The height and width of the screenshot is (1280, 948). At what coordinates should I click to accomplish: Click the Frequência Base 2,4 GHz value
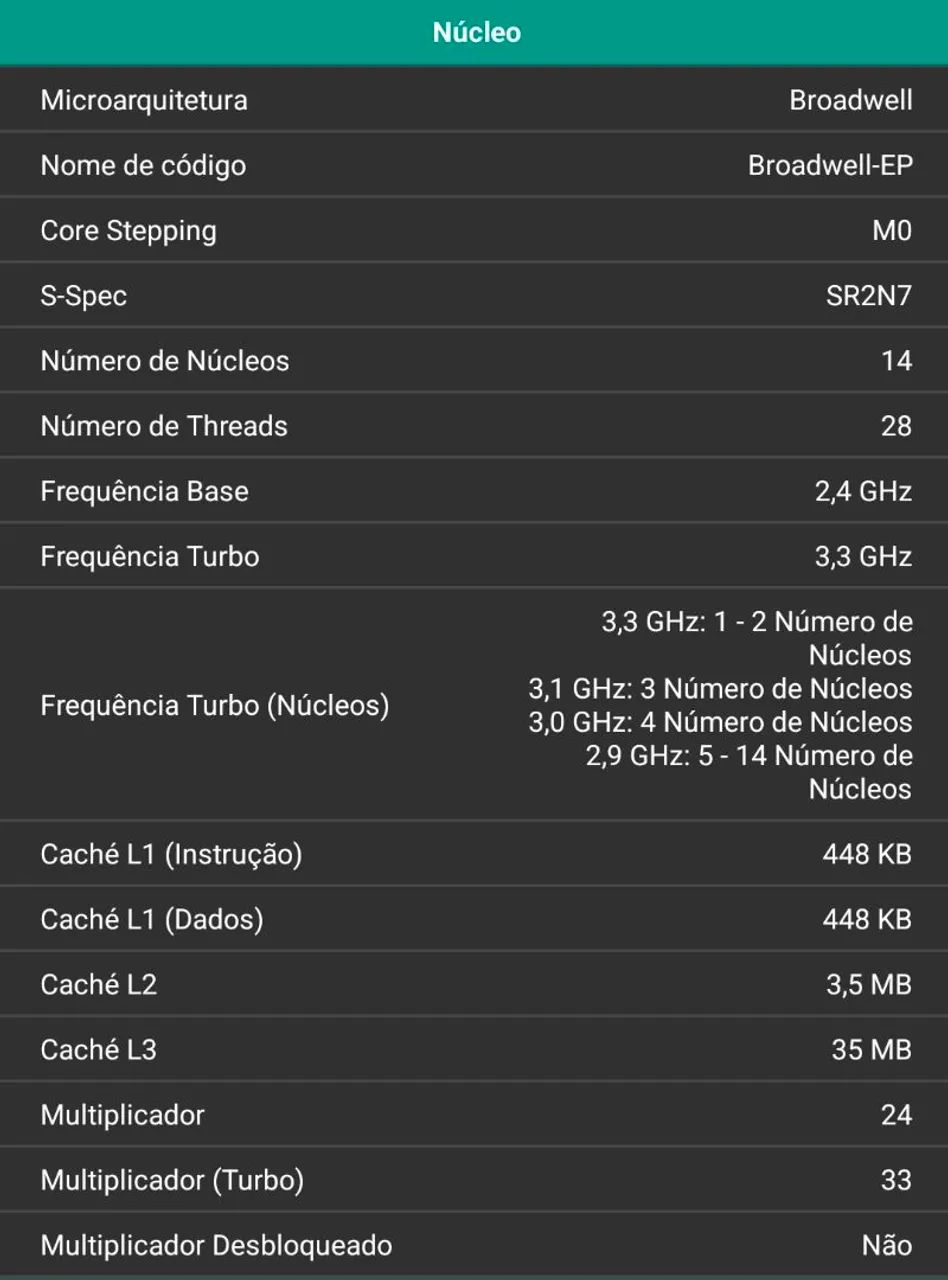point(863,491)
